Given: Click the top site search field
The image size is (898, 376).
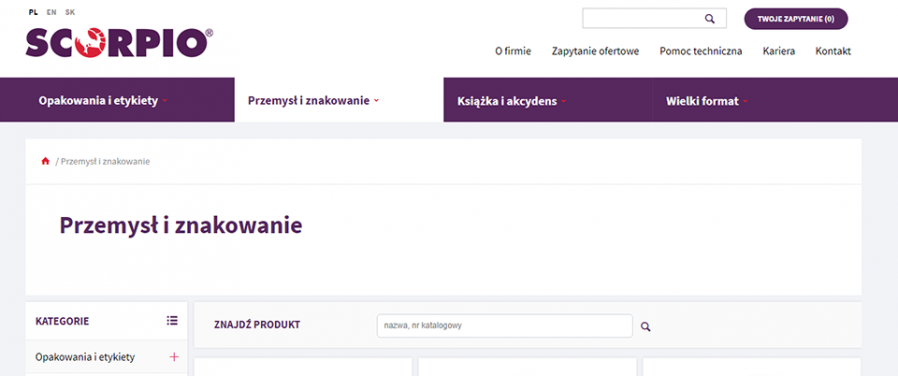Looking at the screenshot, I should pyautogui.click(x=654, y=18).
